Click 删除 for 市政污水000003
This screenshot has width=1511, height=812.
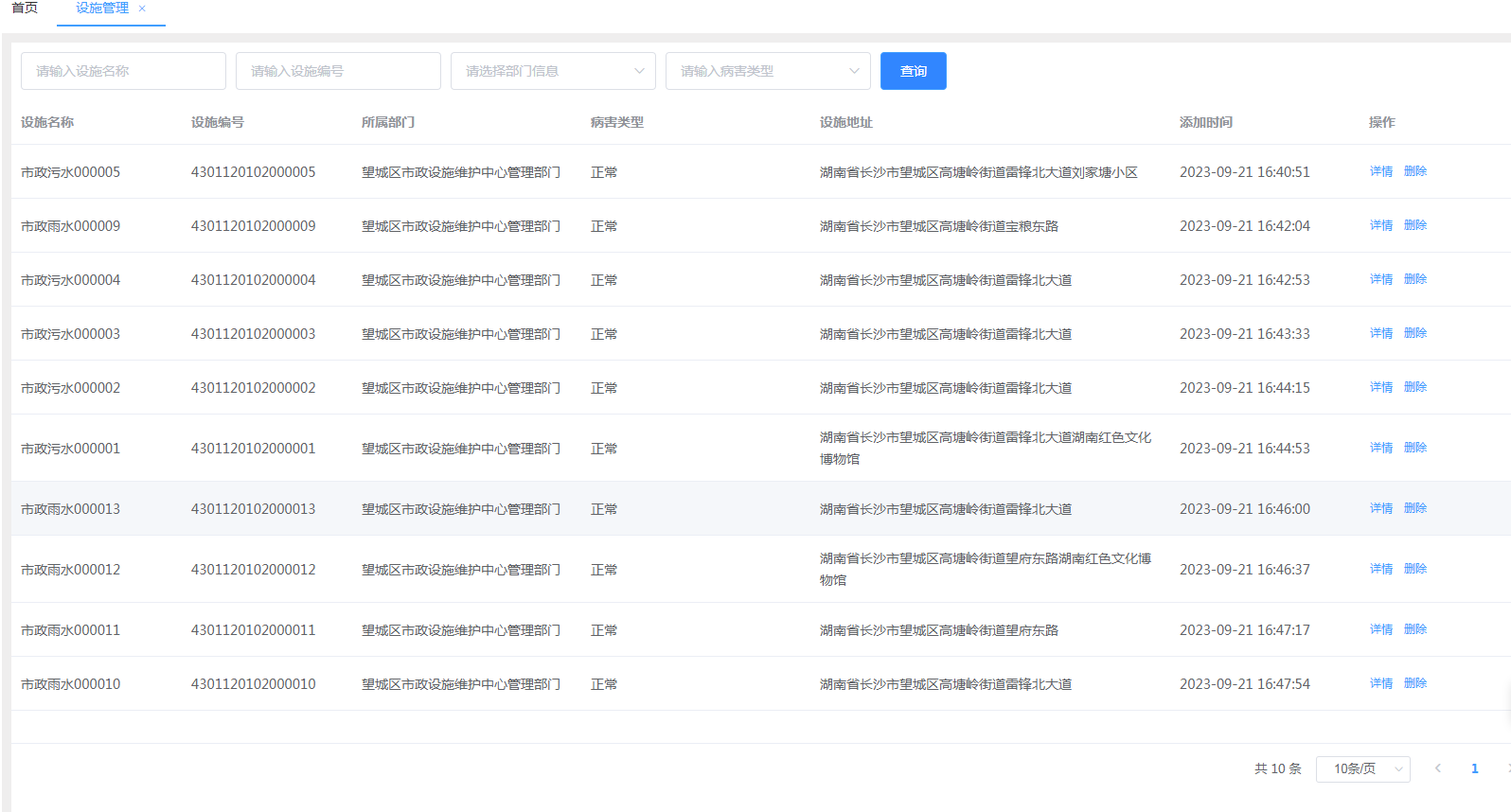point(1414,333)
